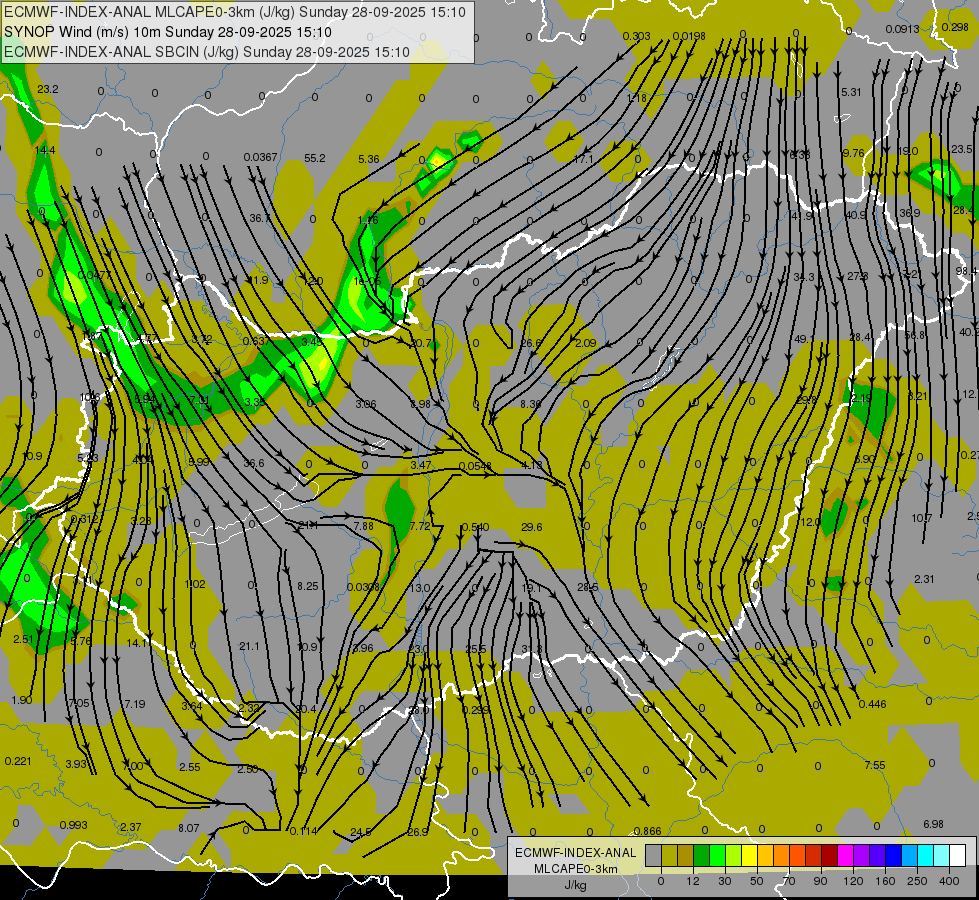
Task: Click the violet swatch before the 160 tick
Action: coord(877,855)
